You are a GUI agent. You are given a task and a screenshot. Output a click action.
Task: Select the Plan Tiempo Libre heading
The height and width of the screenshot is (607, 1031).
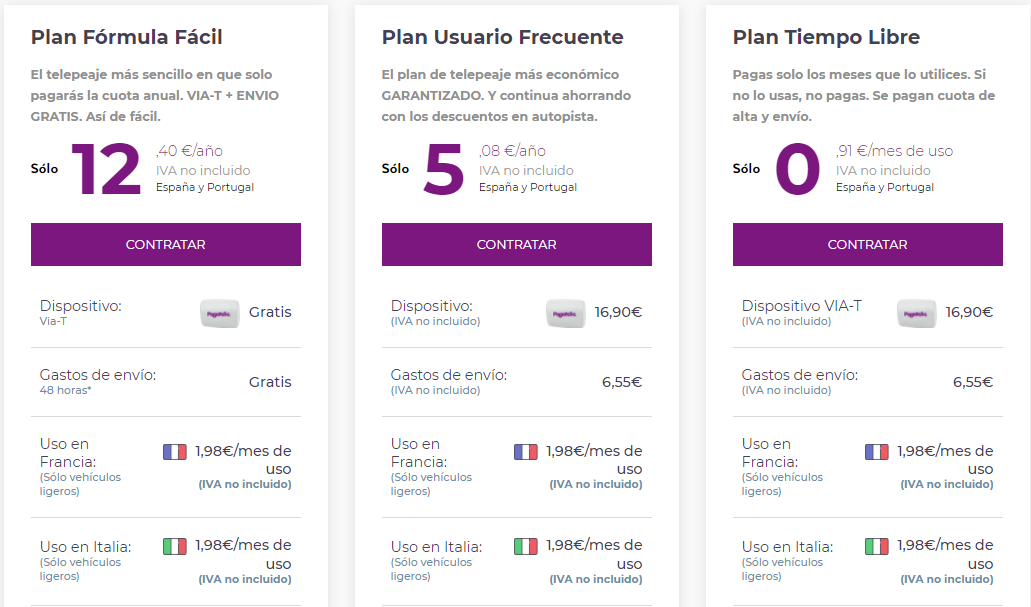(x=827, y=37)
